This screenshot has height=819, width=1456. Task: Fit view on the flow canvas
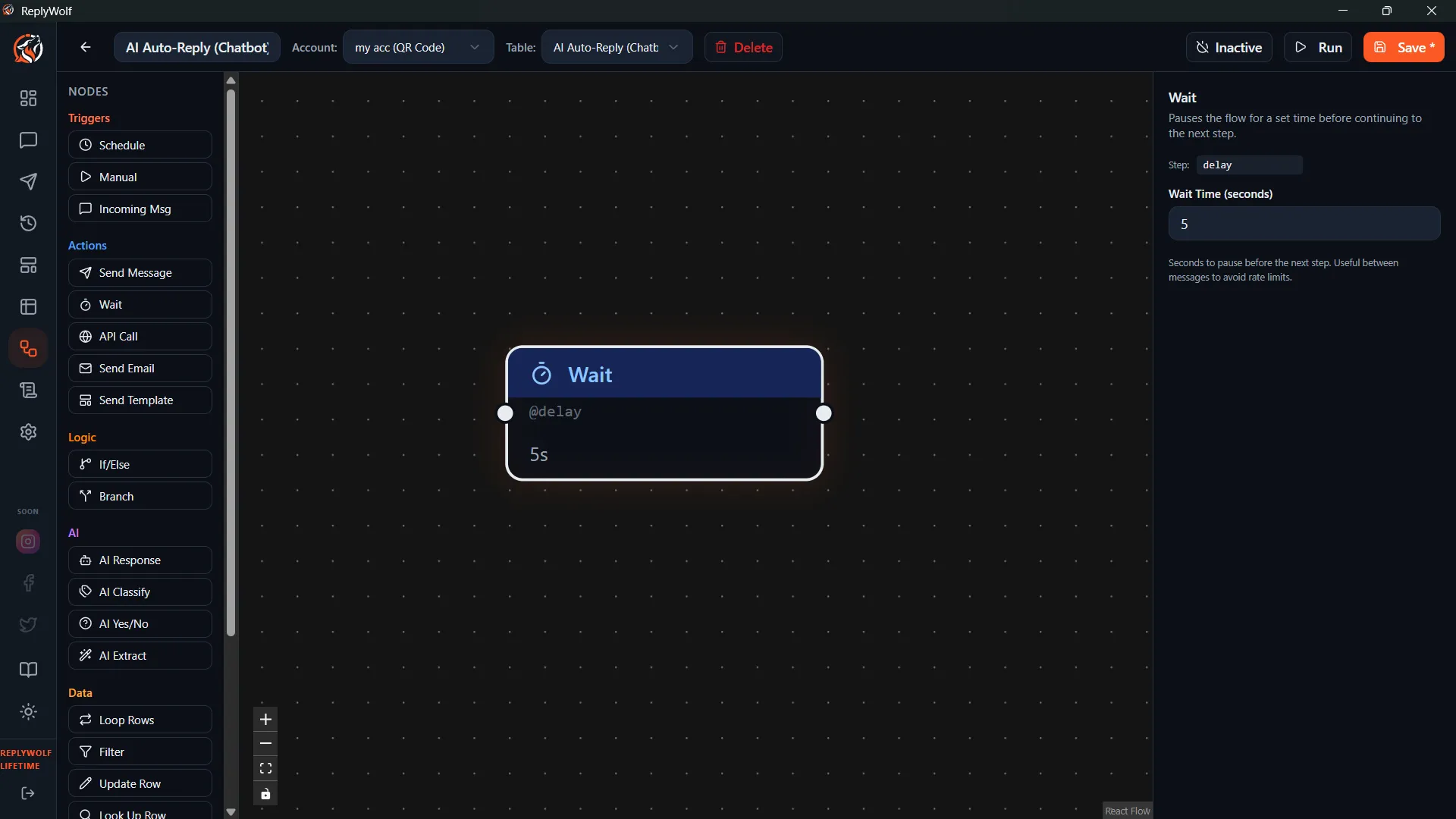click(265, 769)
